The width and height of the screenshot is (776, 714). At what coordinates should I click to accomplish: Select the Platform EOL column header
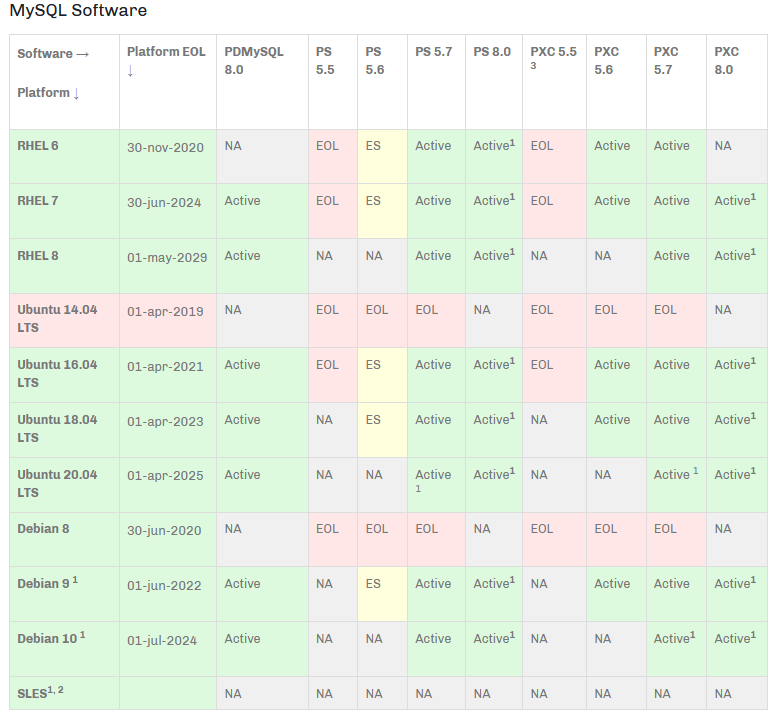pos(168,82)
